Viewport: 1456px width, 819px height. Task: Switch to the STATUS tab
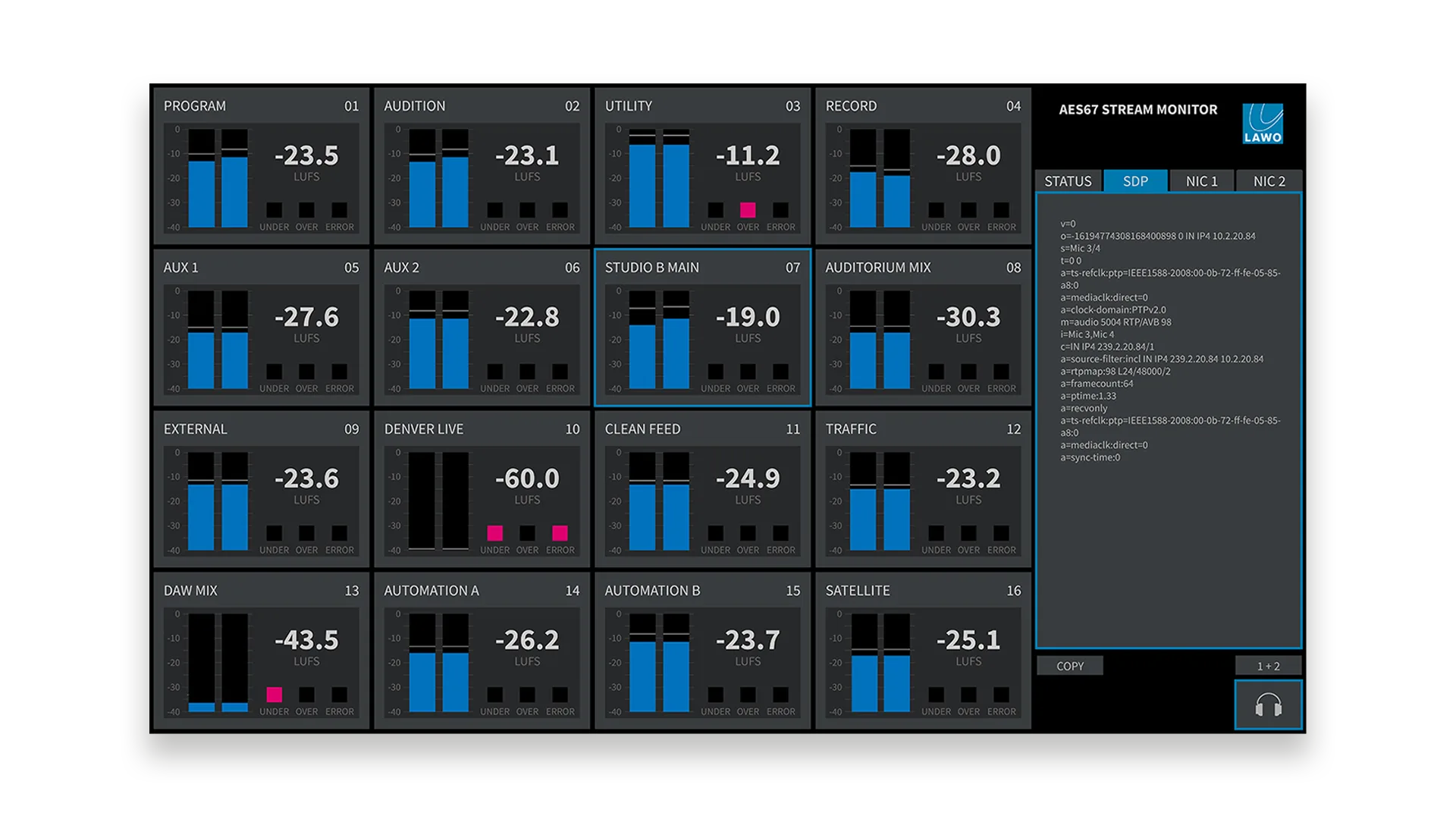[x=1068, y=181]
